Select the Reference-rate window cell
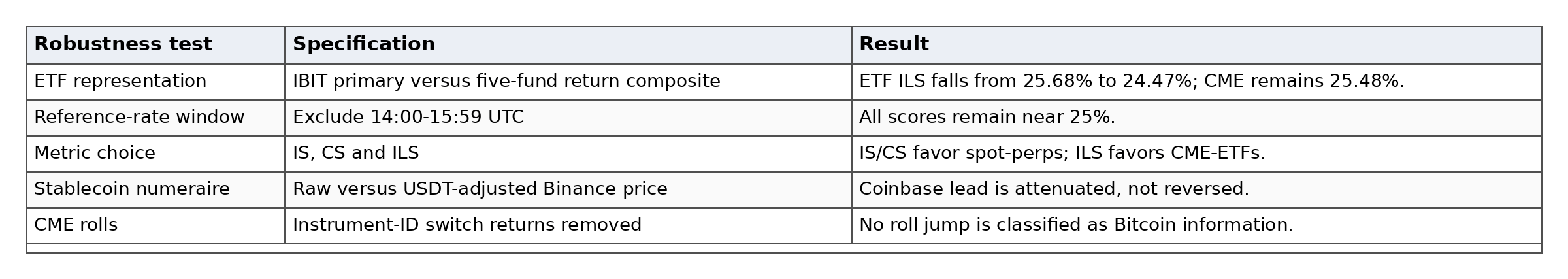 click(155, 118)
